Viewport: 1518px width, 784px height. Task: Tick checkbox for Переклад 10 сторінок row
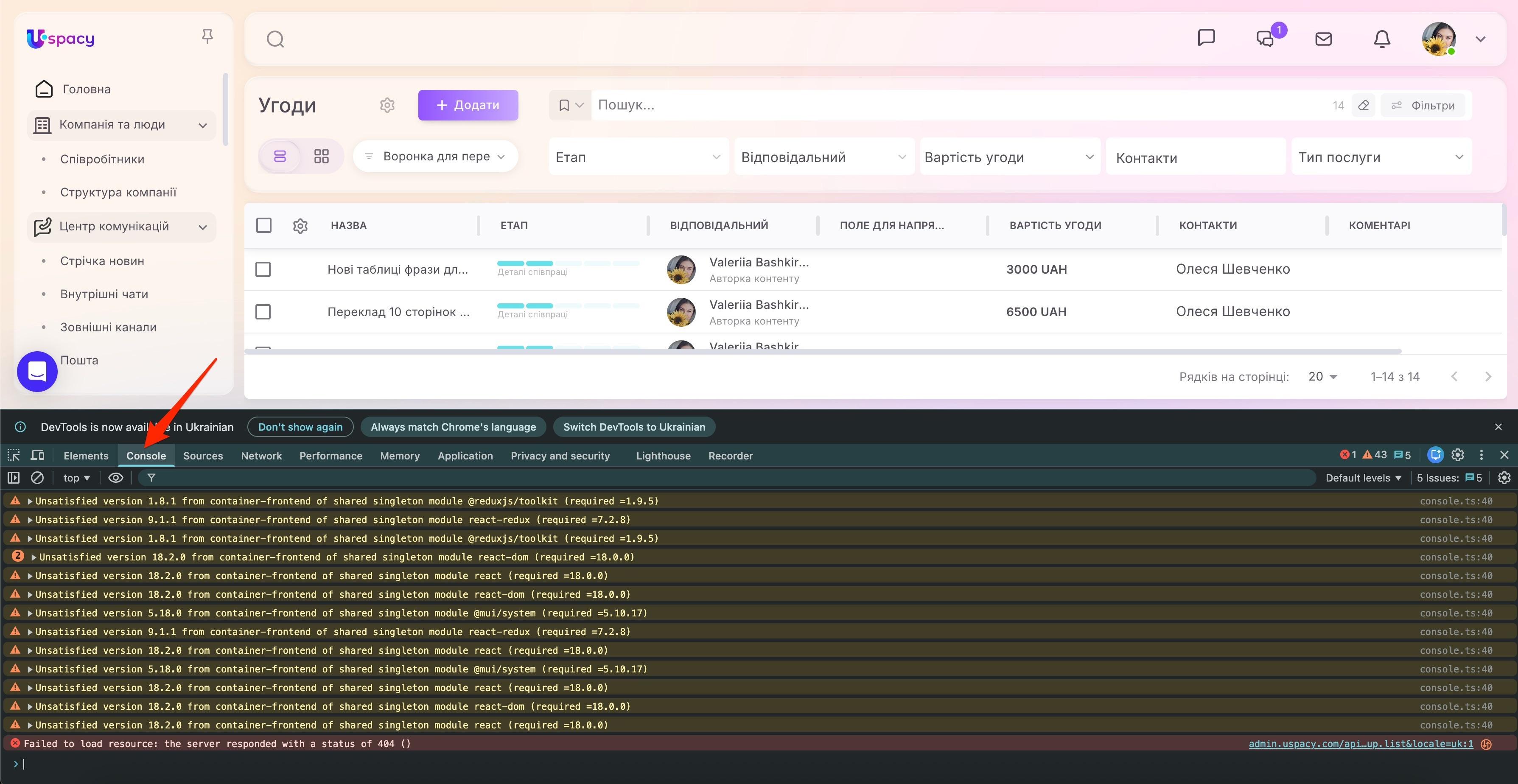(x=263, y=312)
